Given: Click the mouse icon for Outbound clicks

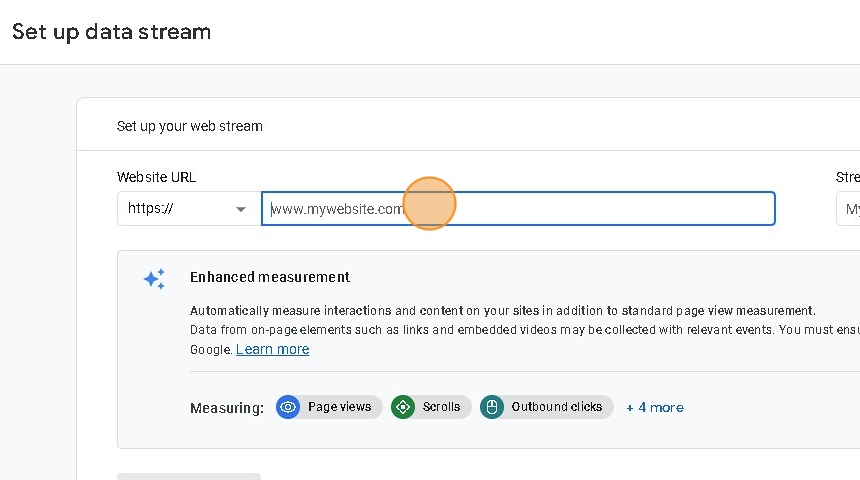Looking at the screenshot, I should [492, 407].
